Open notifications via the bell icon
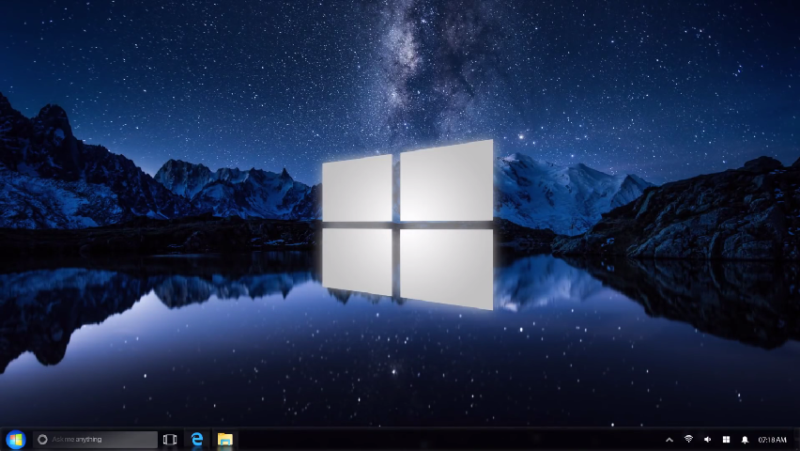This screenshot has height=451, width=800. 745,439
